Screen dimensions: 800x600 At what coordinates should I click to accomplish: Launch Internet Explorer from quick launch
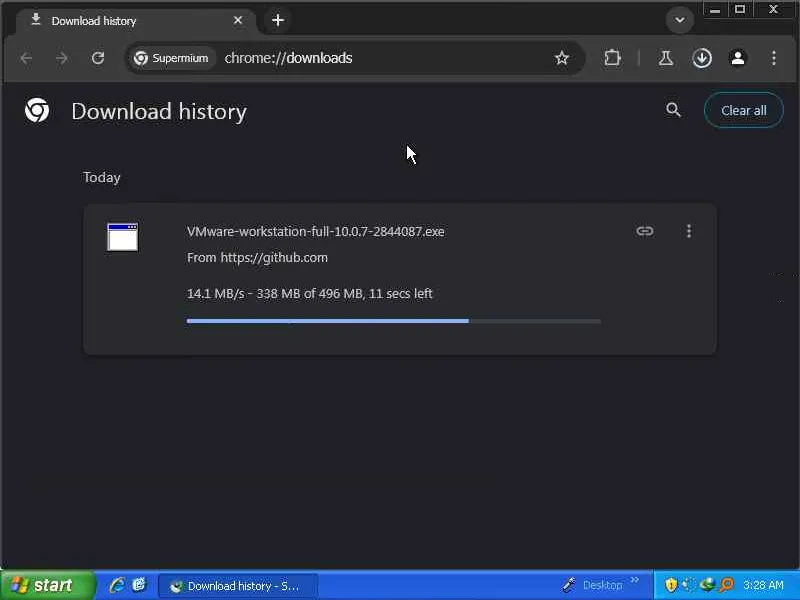117,585
